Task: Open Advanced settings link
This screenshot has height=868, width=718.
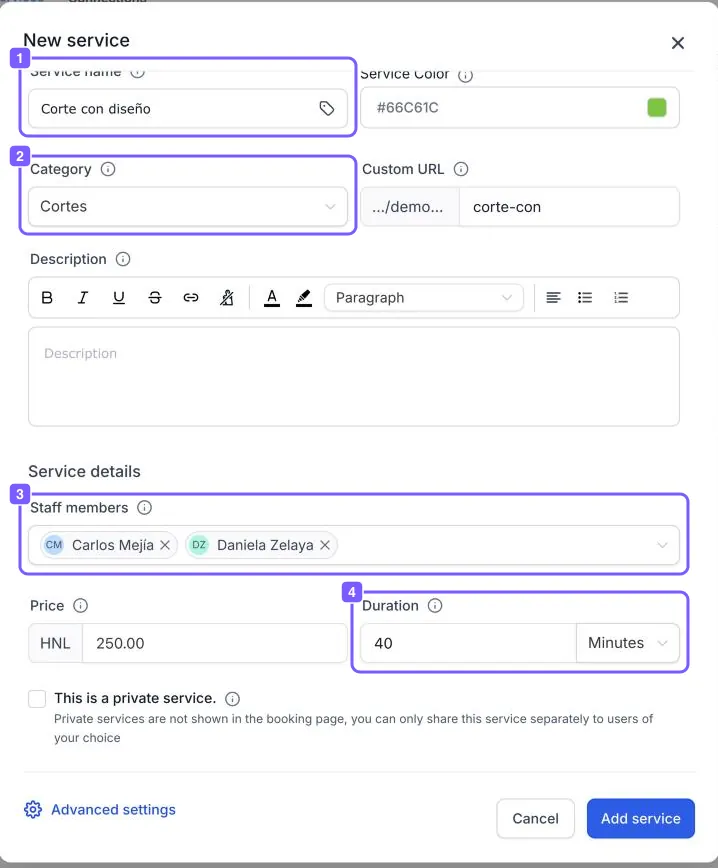Action: [113, 809]
